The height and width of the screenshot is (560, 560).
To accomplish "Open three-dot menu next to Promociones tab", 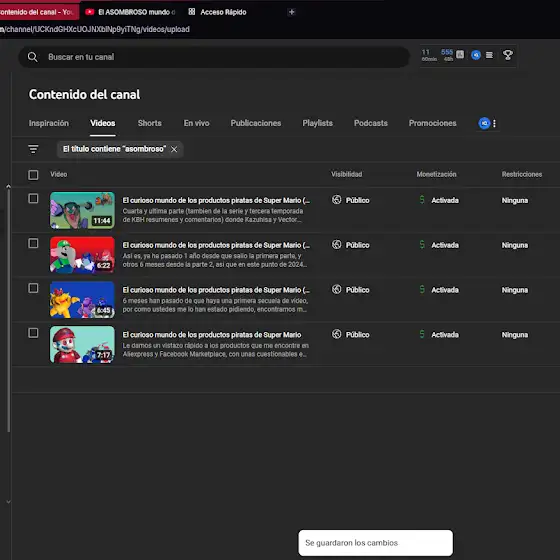I will [x=494, y=124].
